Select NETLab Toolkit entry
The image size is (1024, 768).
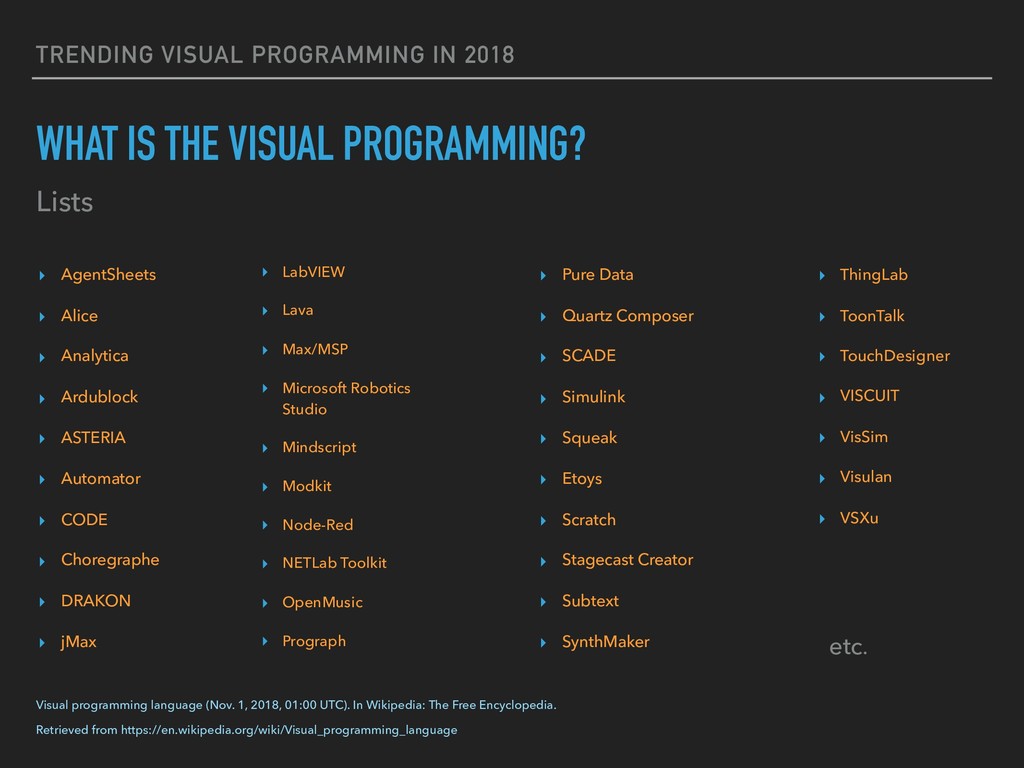point(334,563)
